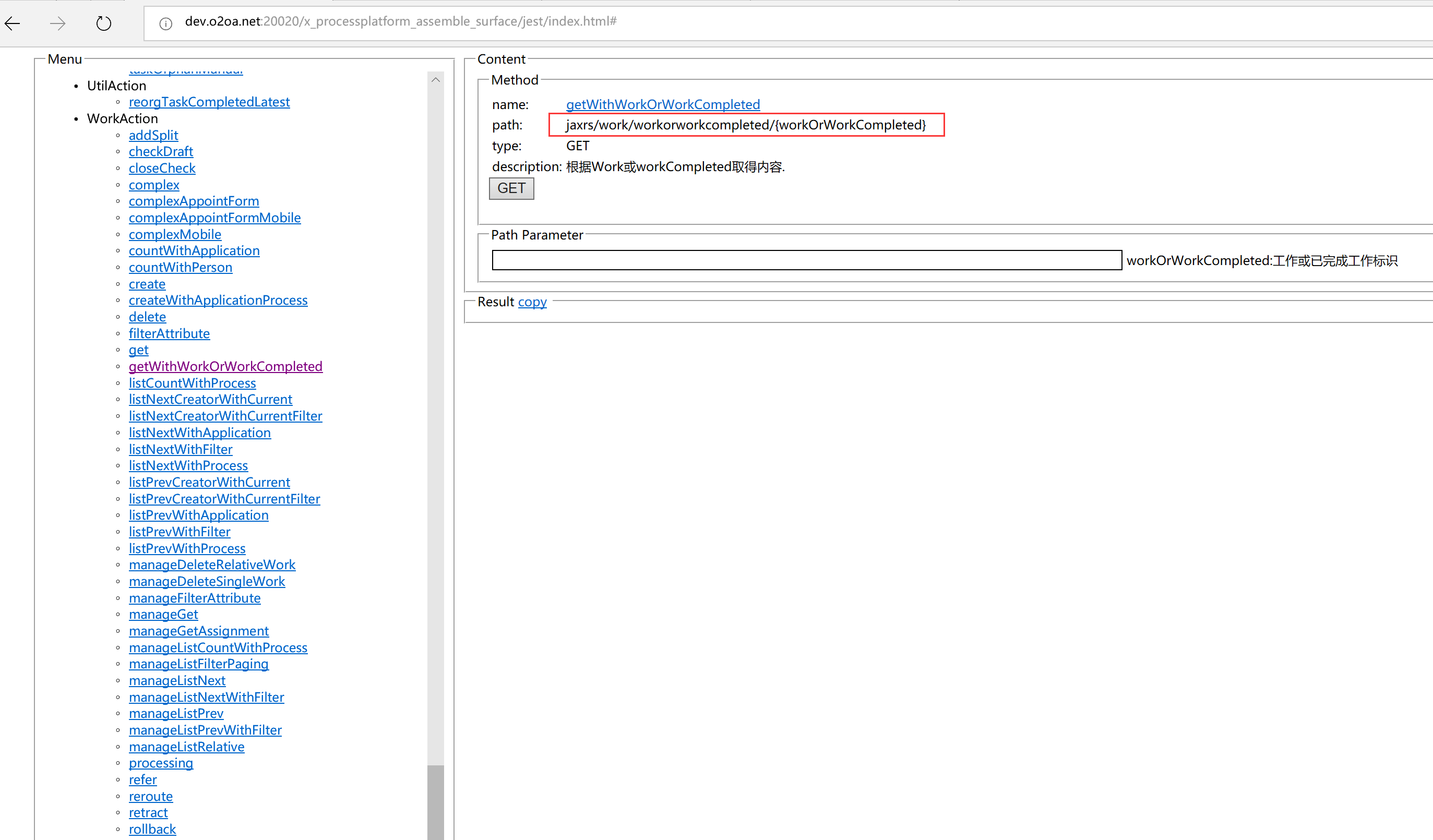The image size is (1433, 840).
Task: Open the getWithWorkOrWorkCompleted method name link
Action: [662, 105]
